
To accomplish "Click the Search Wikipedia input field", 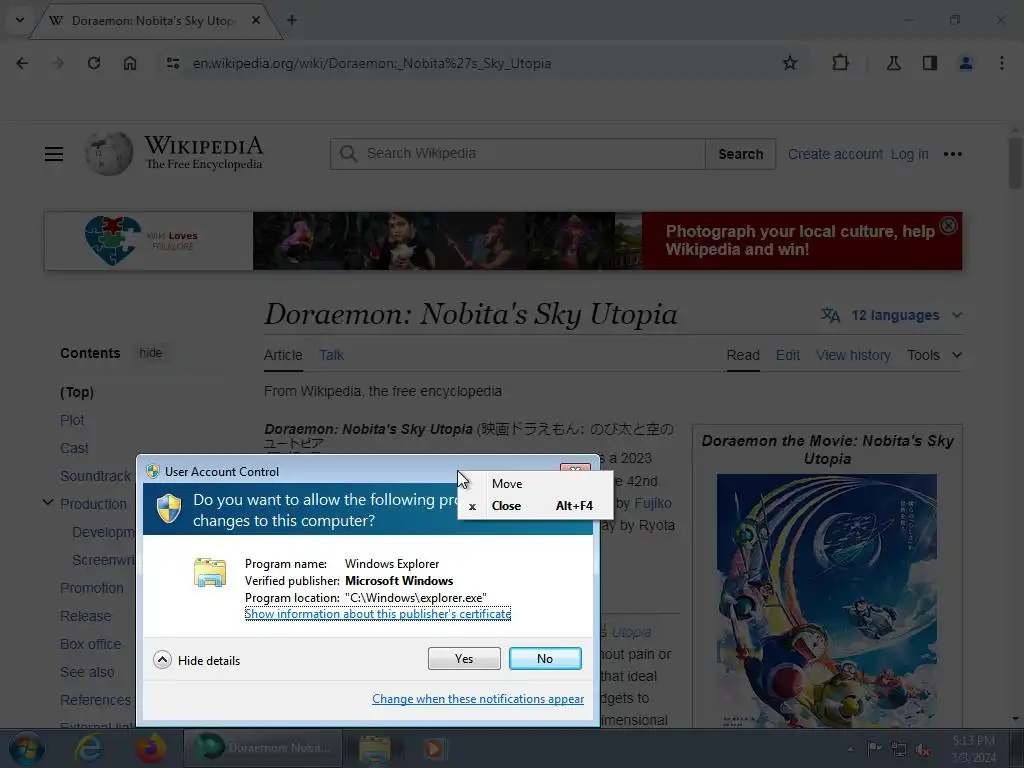I will [518, 153].
